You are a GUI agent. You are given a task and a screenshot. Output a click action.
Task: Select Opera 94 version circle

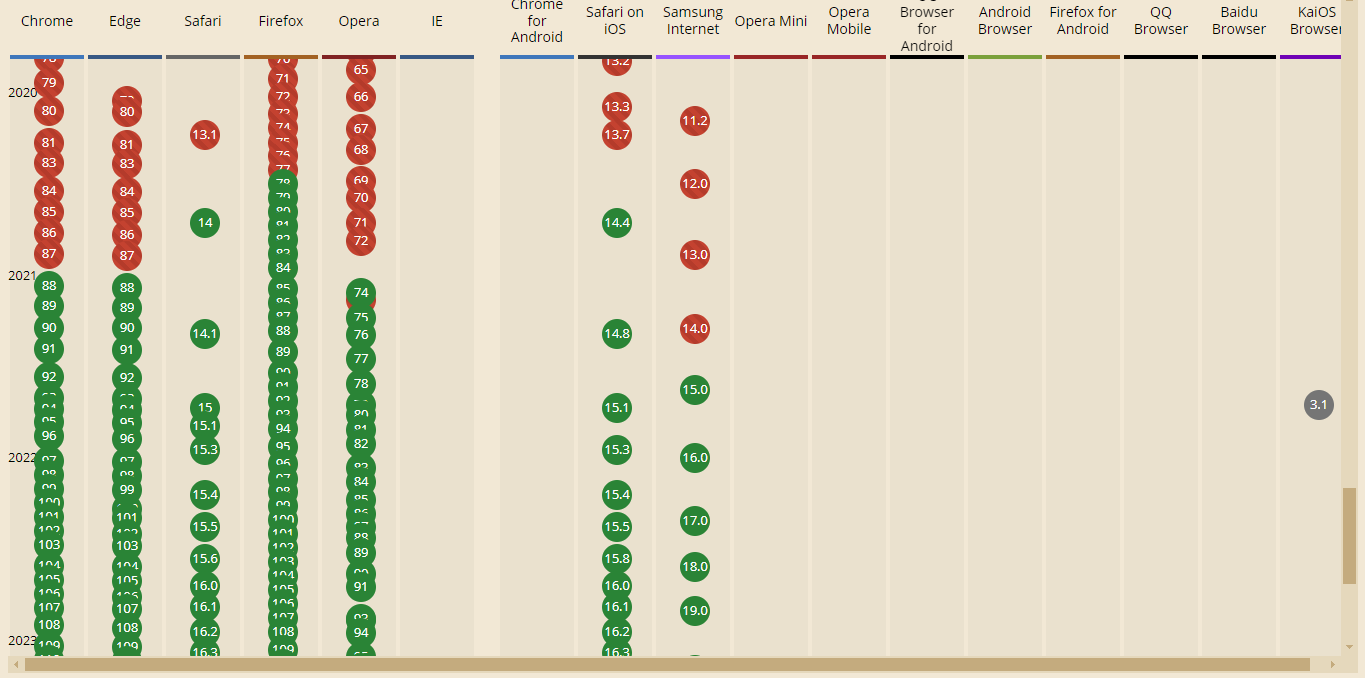click(x=361, y=632)
